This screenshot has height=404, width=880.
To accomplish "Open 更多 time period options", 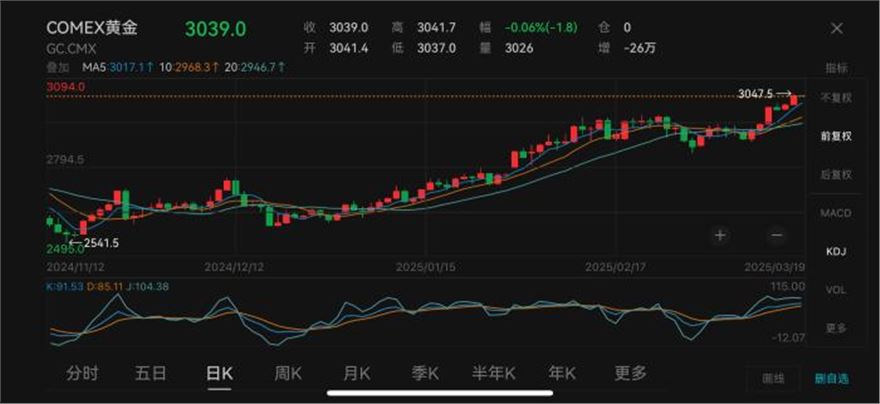I will [x=631, y=373].
